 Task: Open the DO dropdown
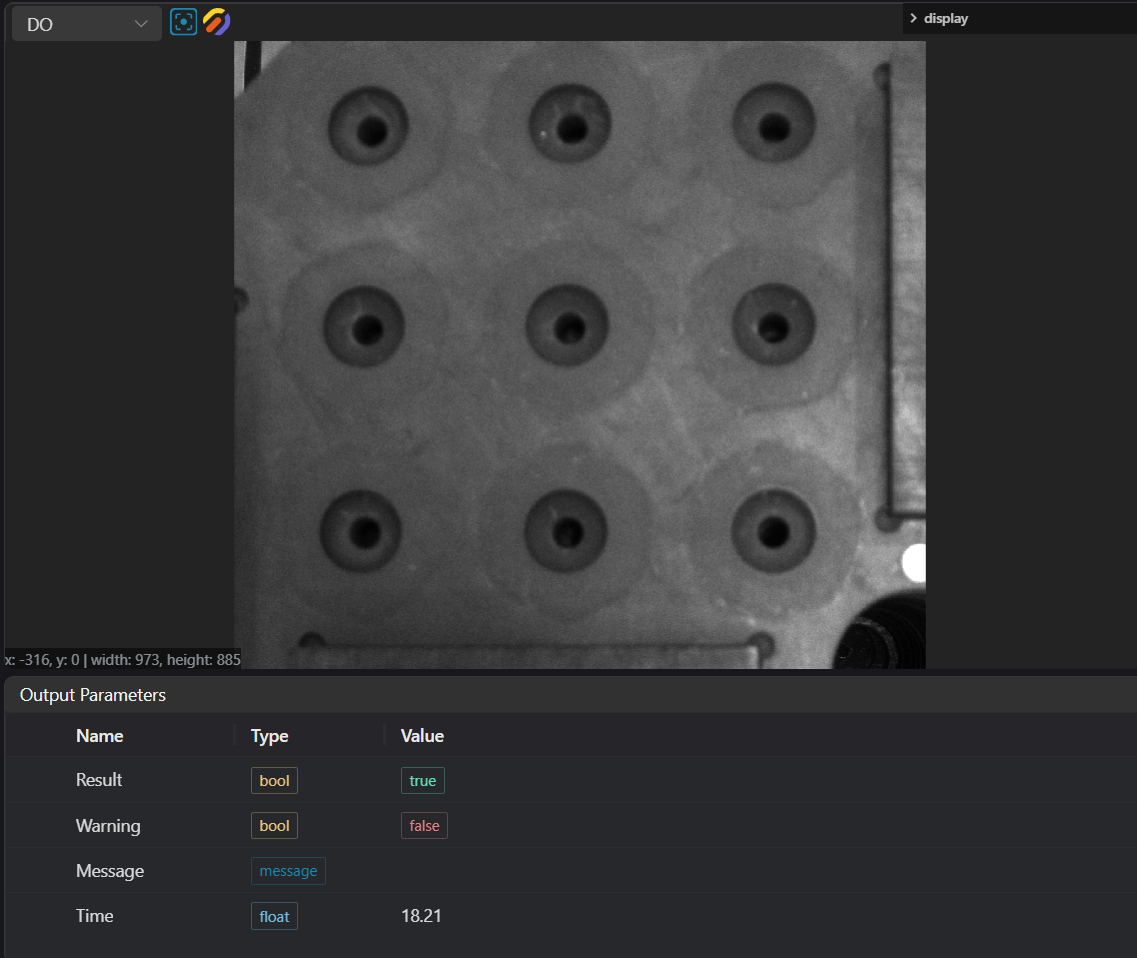[x=86, y=24]
